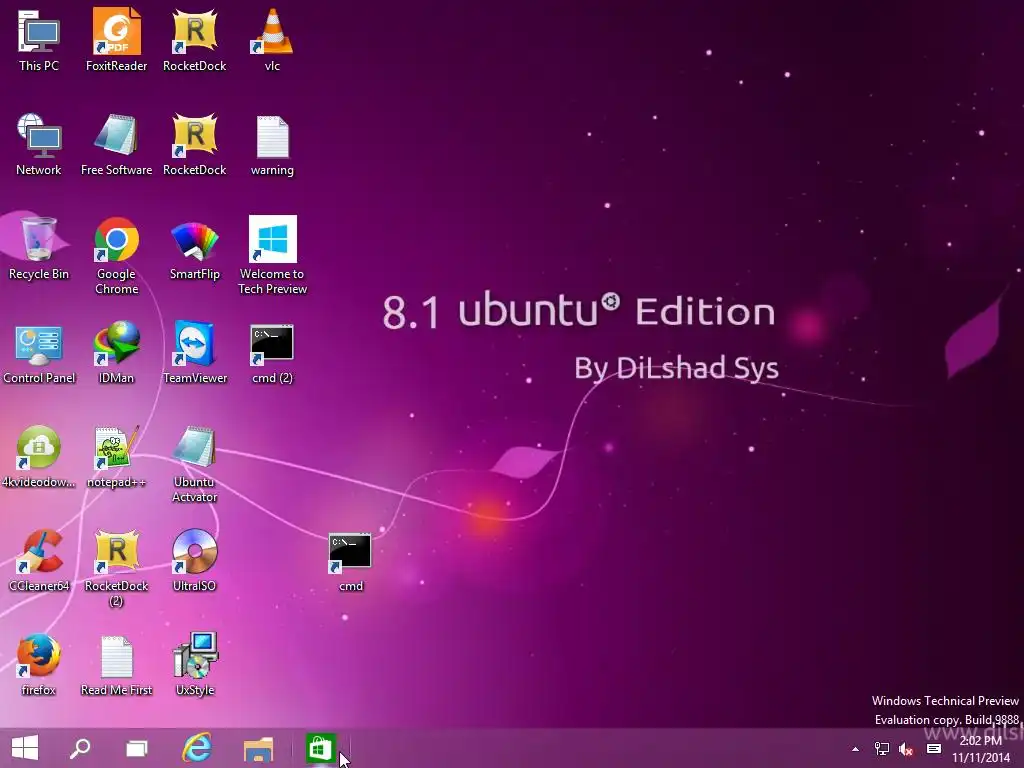
Task: Open File Explorer from the taskbar
Action: pos(258,749)
